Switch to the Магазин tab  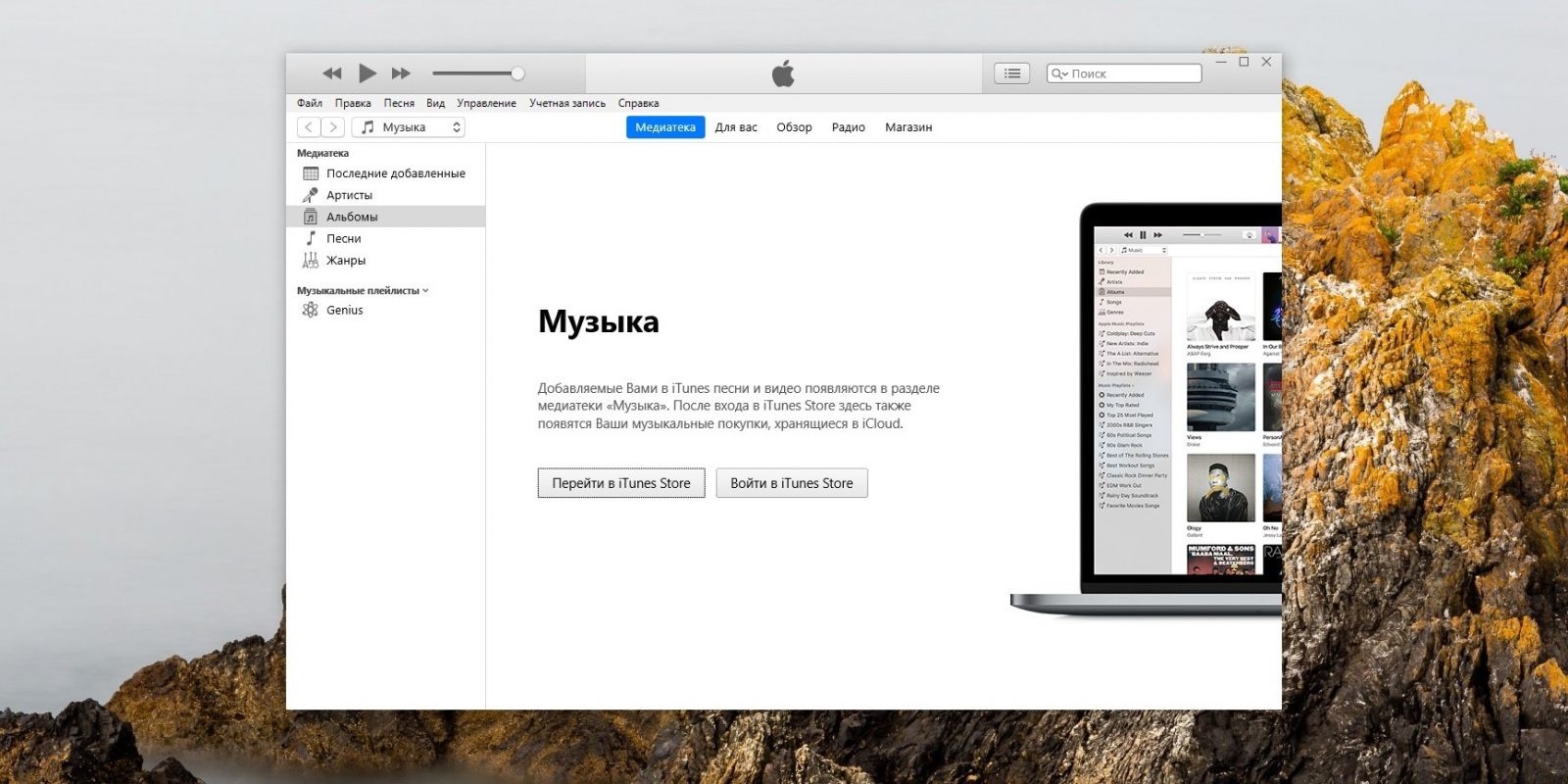coord(908,127)
